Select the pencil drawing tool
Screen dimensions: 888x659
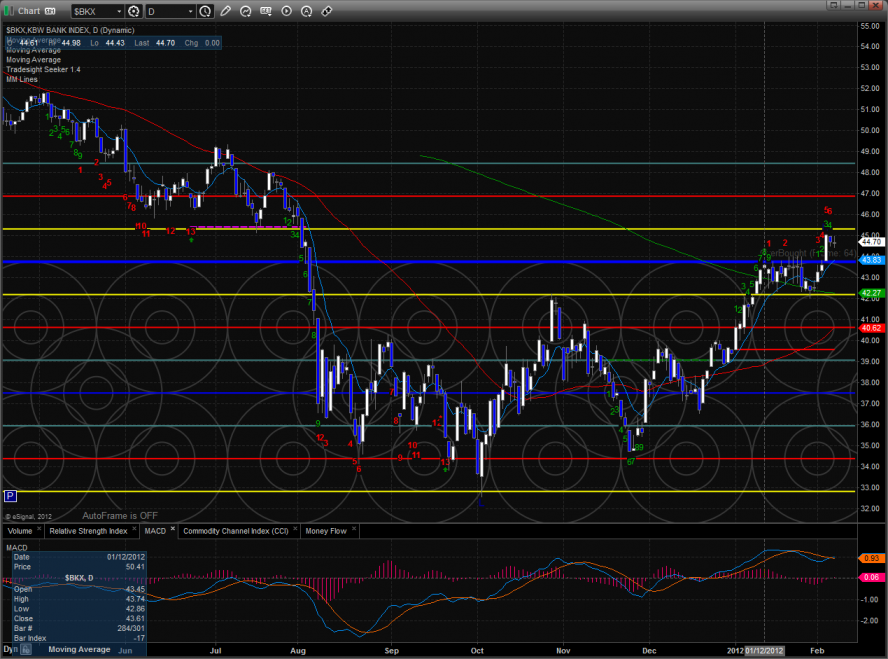(x=225, y=11)
